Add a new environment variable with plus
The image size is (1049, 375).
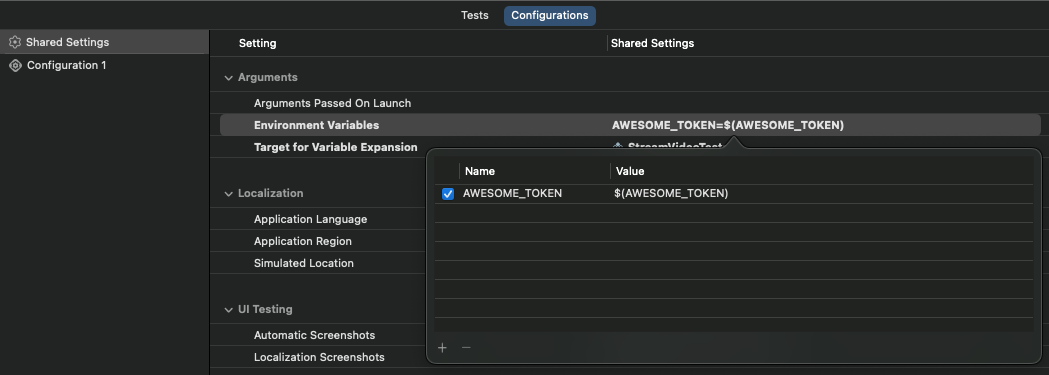[x=442, y=348]
